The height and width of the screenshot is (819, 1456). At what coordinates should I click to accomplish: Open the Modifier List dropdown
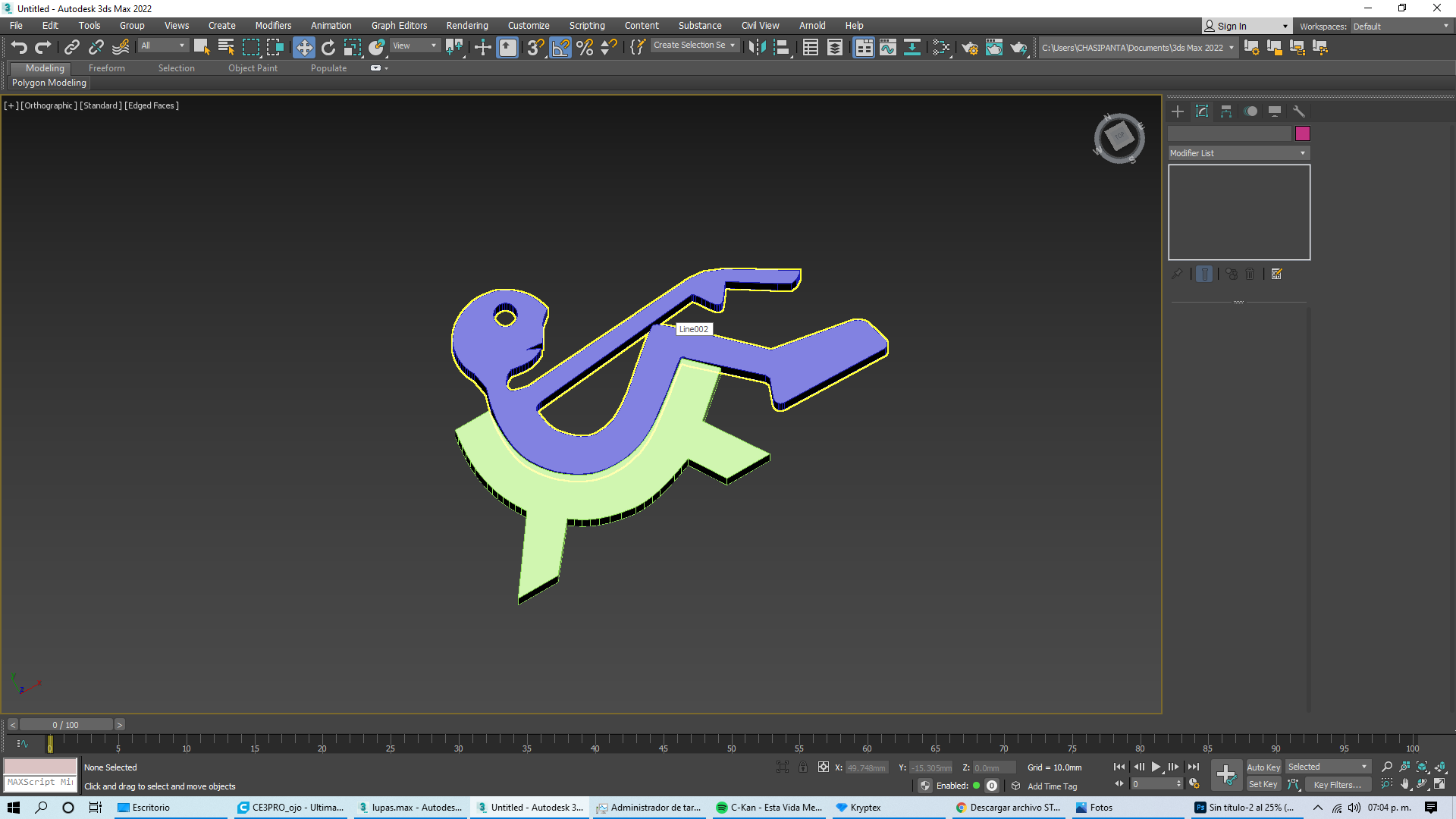click(1239, 153)
